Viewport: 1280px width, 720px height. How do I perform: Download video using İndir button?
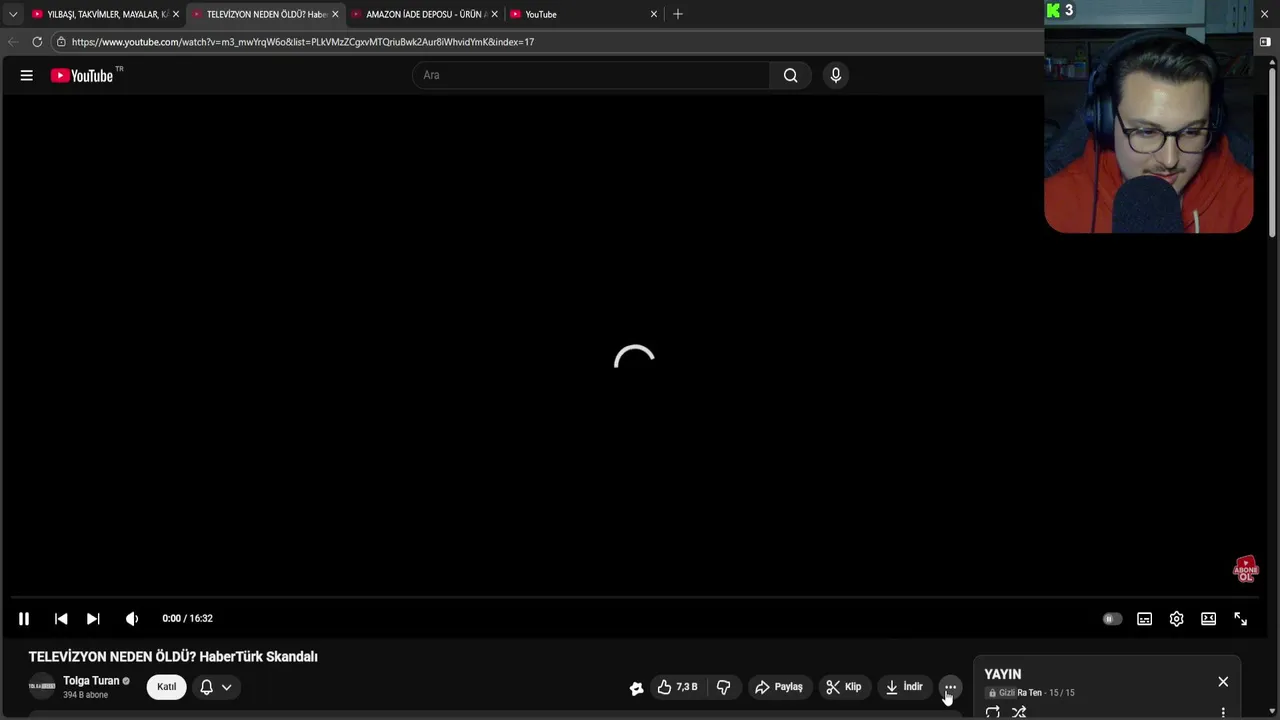(904, 687)
